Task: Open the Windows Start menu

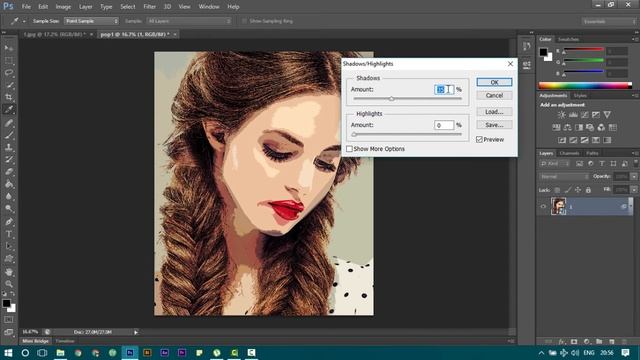Action: 8,353
